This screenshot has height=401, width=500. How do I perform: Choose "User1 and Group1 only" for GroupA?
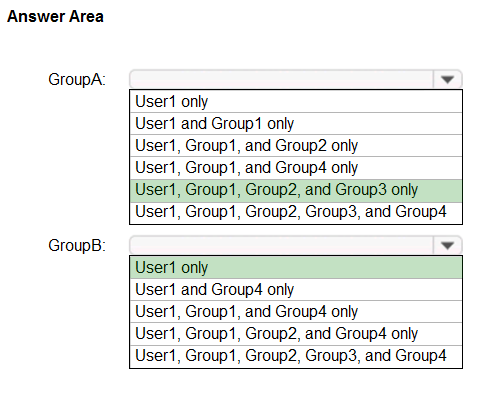pyautogui.click(x=296, y=124)
